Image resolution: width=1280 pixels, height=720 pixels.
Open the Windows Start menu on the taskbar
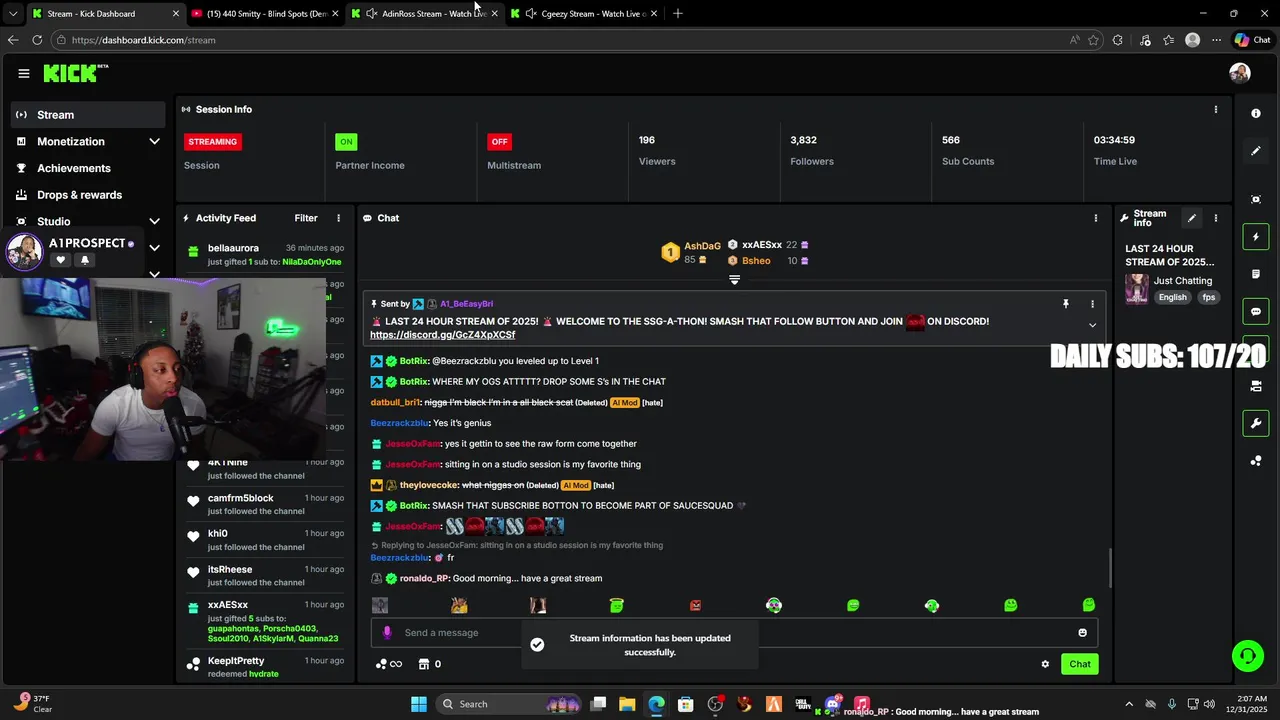(x=419, y=704)
